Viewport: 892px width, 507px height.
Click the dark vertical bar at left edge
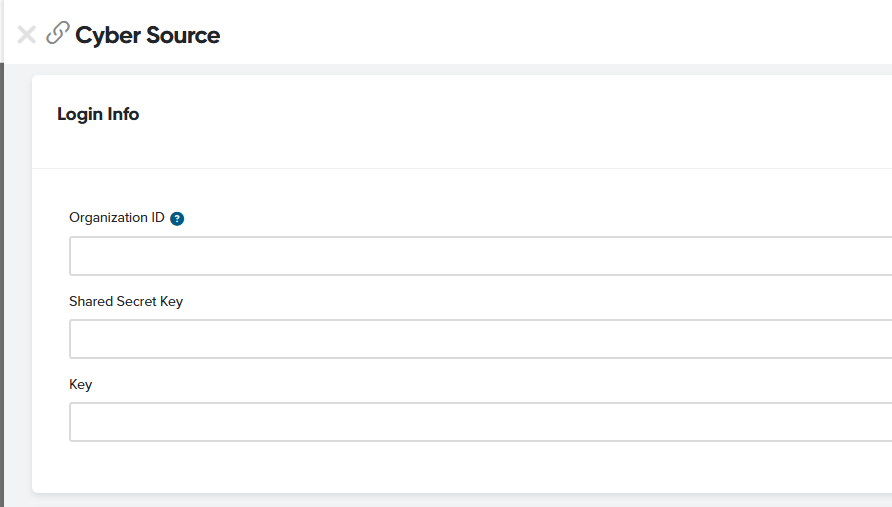[2, 280]
